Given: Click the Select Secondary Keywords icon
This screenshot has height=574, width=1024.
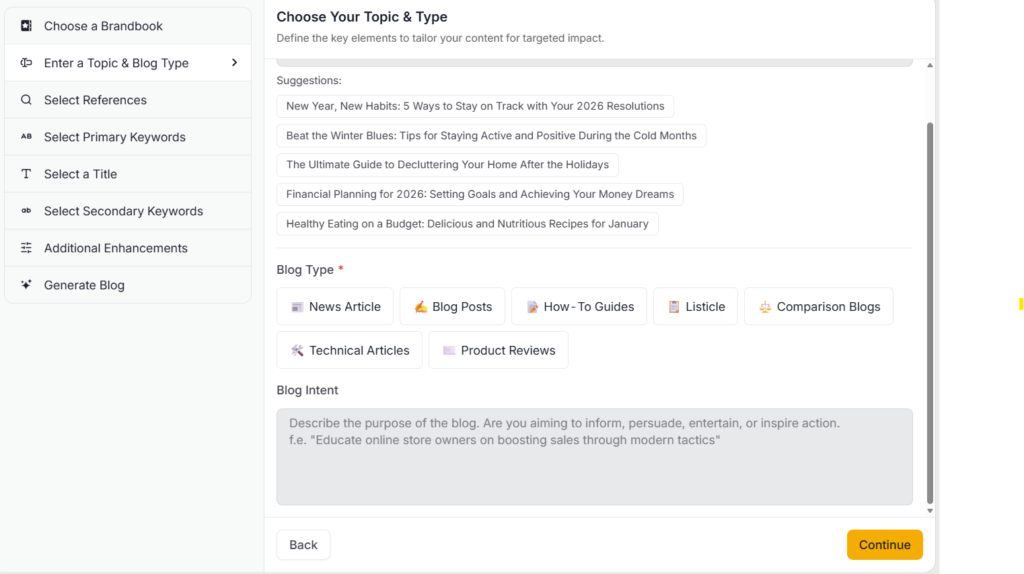Looking at the screenshot, I should (x=26, y=211).
